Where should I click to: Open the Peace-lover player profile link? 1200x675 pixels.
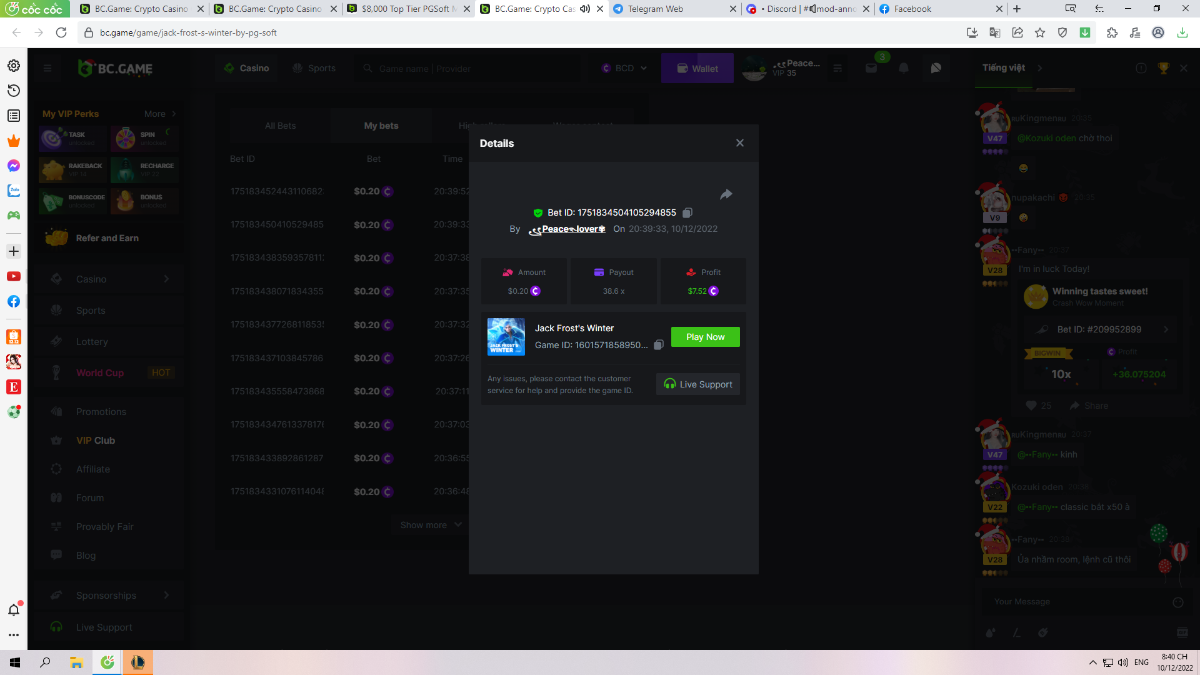567,229
